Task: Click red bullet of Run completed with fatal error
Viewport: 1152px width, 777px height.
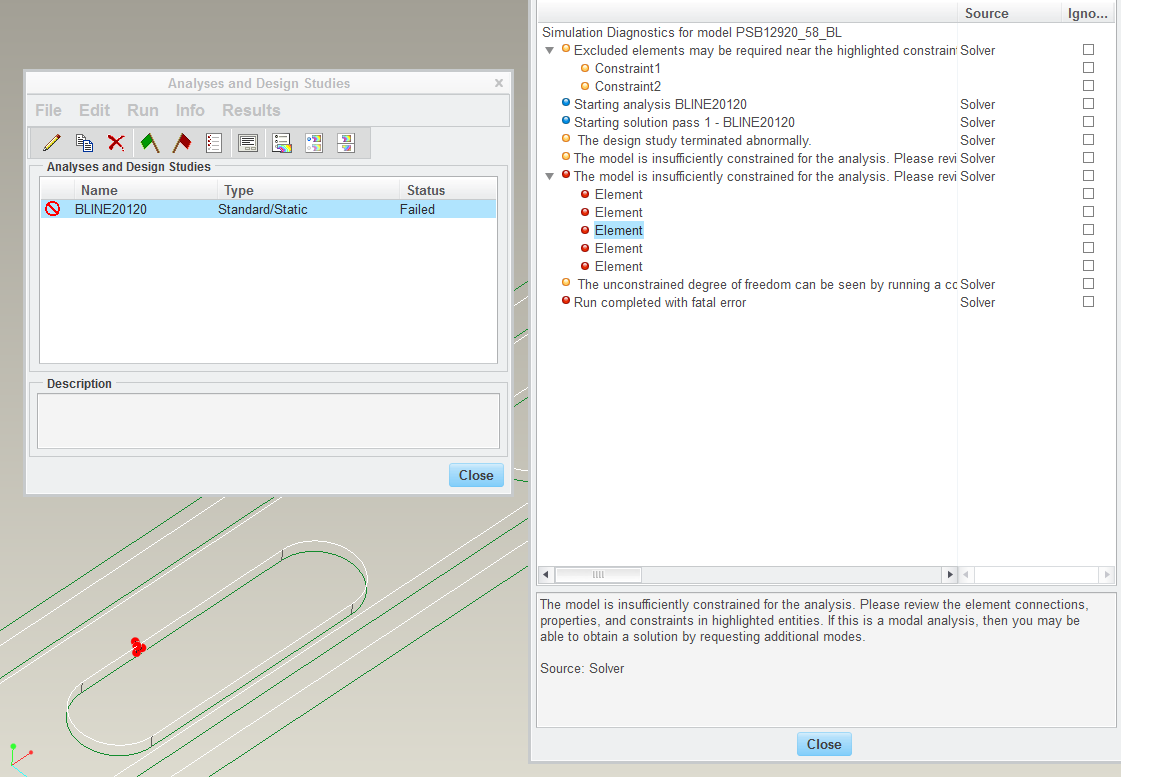Action: pyautogui.click(x=566, y=300)
